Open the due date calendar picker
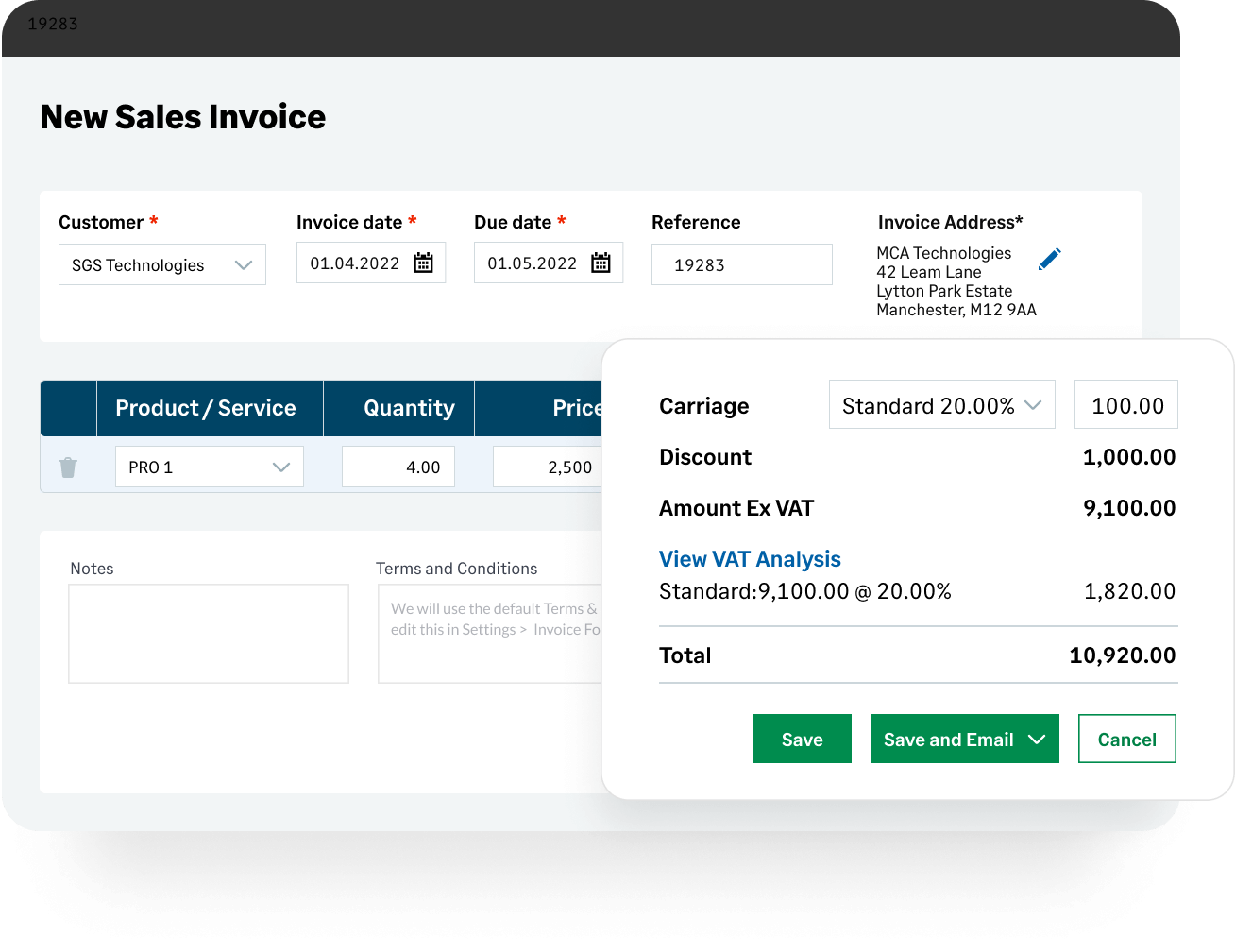Viewport: 1235px width, 952px height. 601,263
